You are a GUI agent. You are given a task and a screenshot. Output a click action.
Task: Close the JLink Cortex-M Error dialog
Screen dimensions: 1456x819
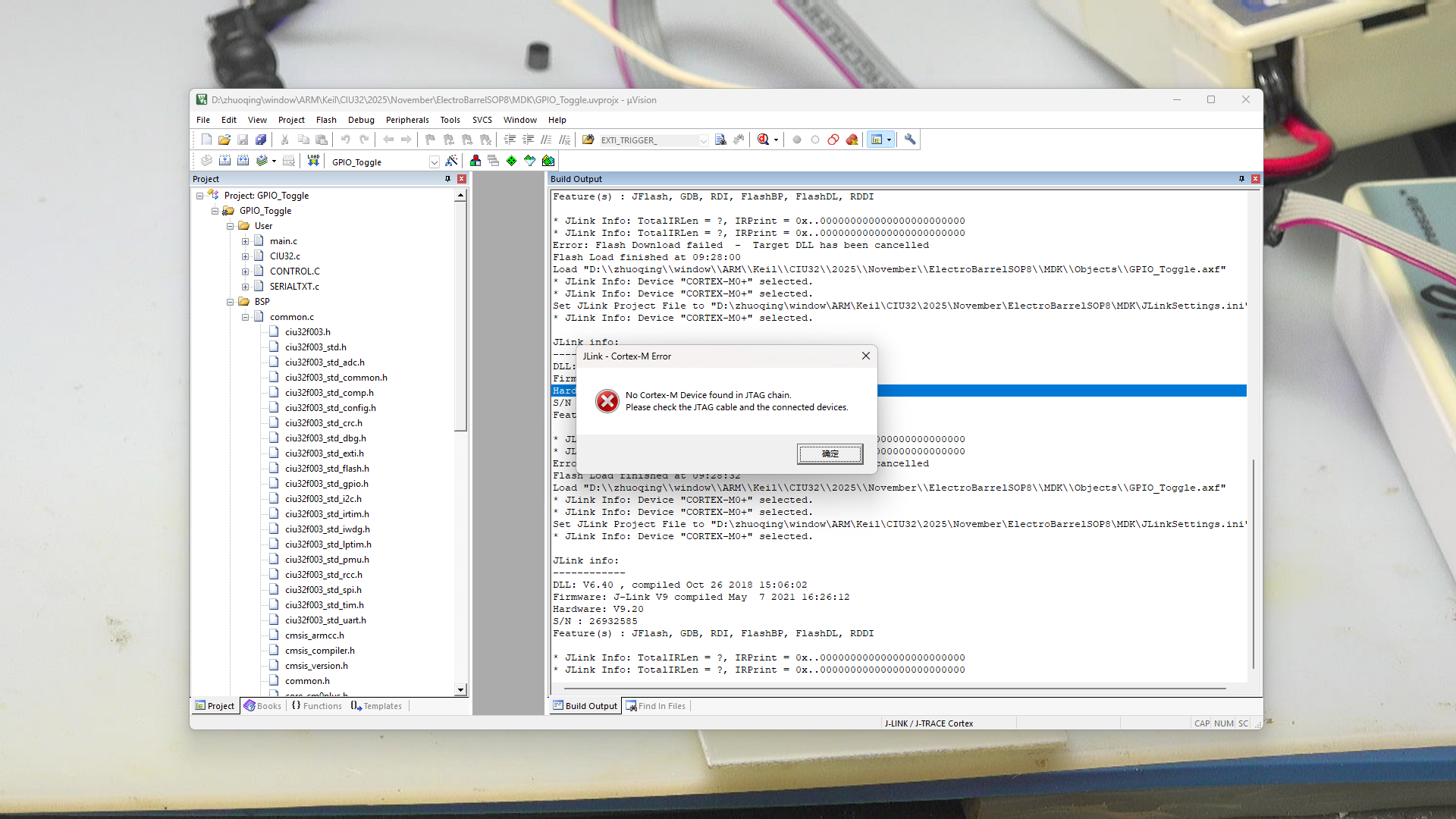coord(865,356)
